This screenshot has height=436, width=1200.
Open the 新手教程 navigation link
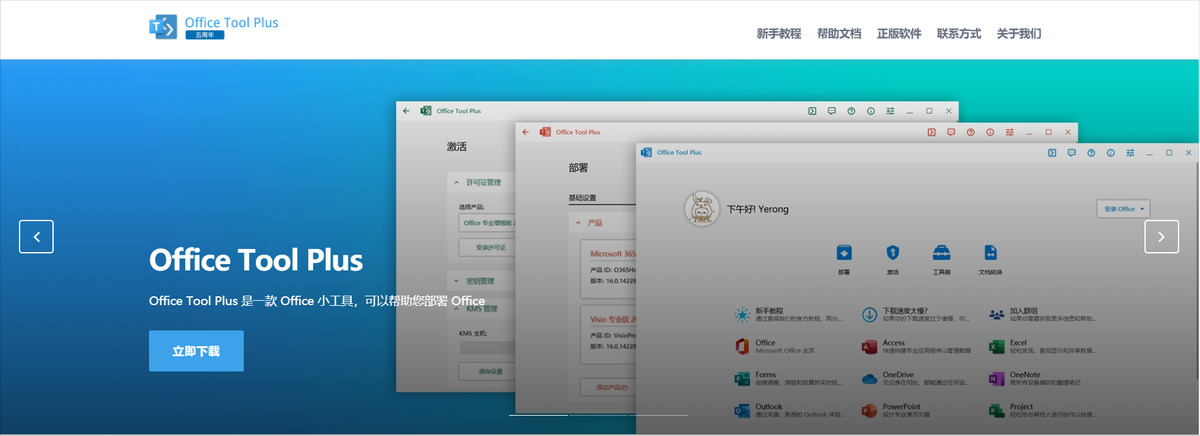coord(779,33)
